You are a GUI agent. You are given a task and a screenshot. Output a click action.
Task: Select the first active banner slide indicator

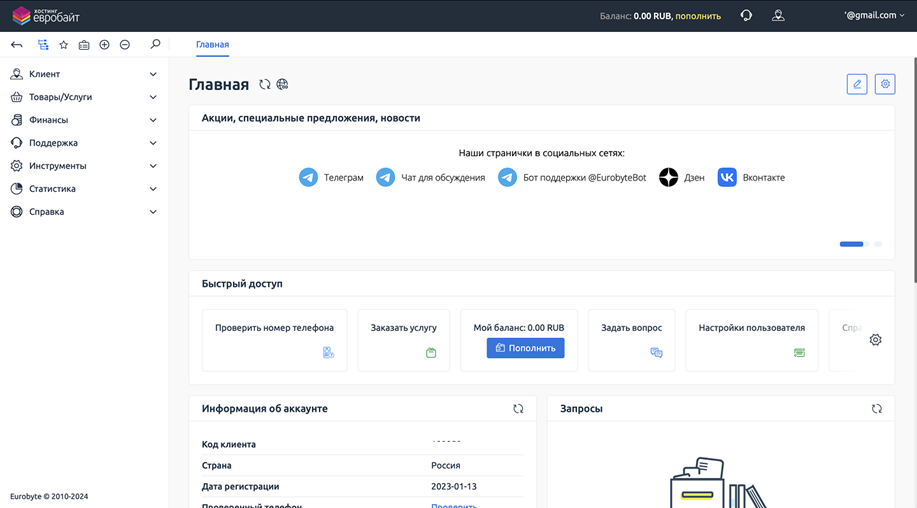[x=852, y=244]
